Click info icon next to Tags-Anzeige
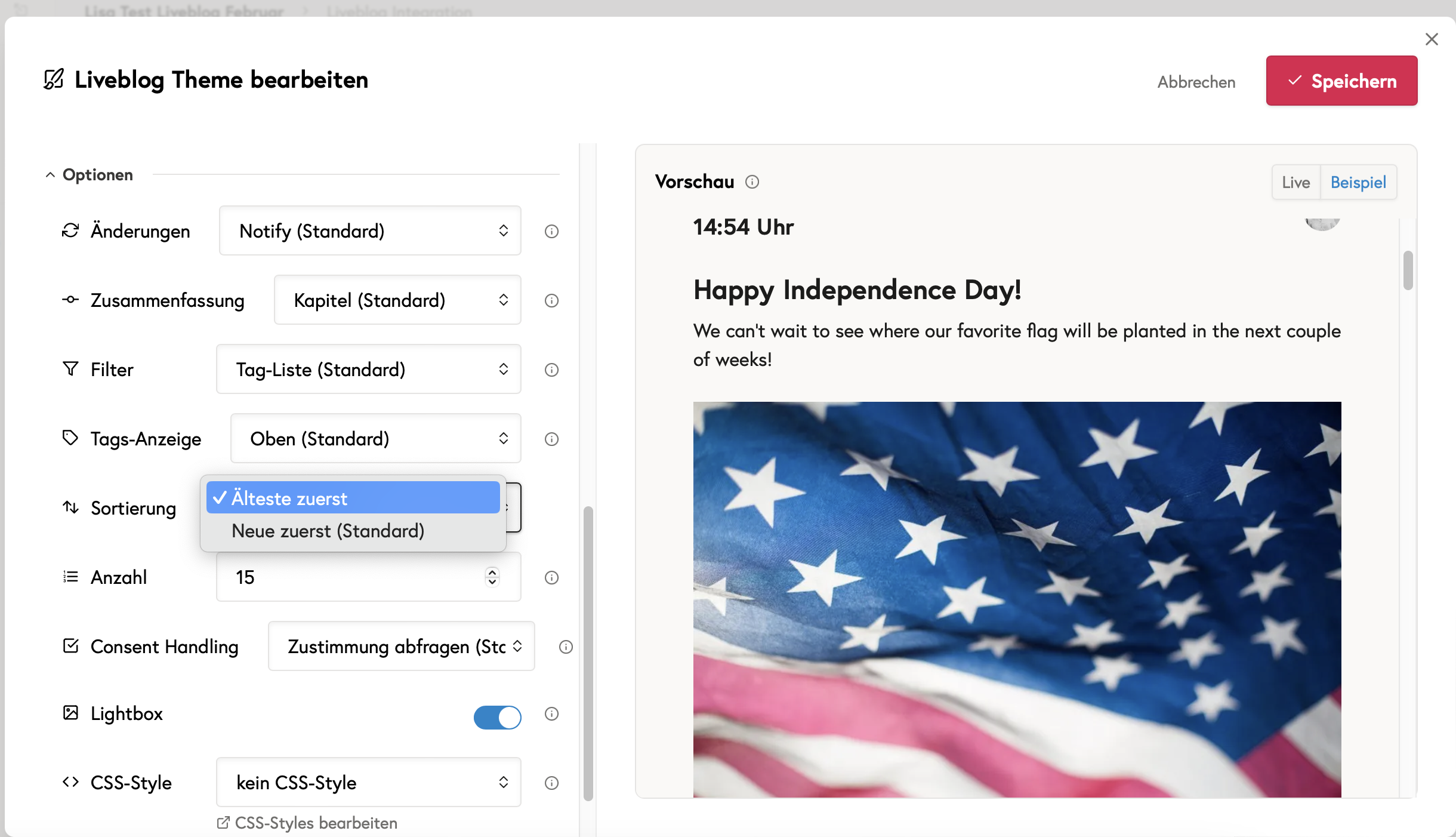Image resolution: width=1456 pixels, height=837 pixels. (x=551, y=439)
